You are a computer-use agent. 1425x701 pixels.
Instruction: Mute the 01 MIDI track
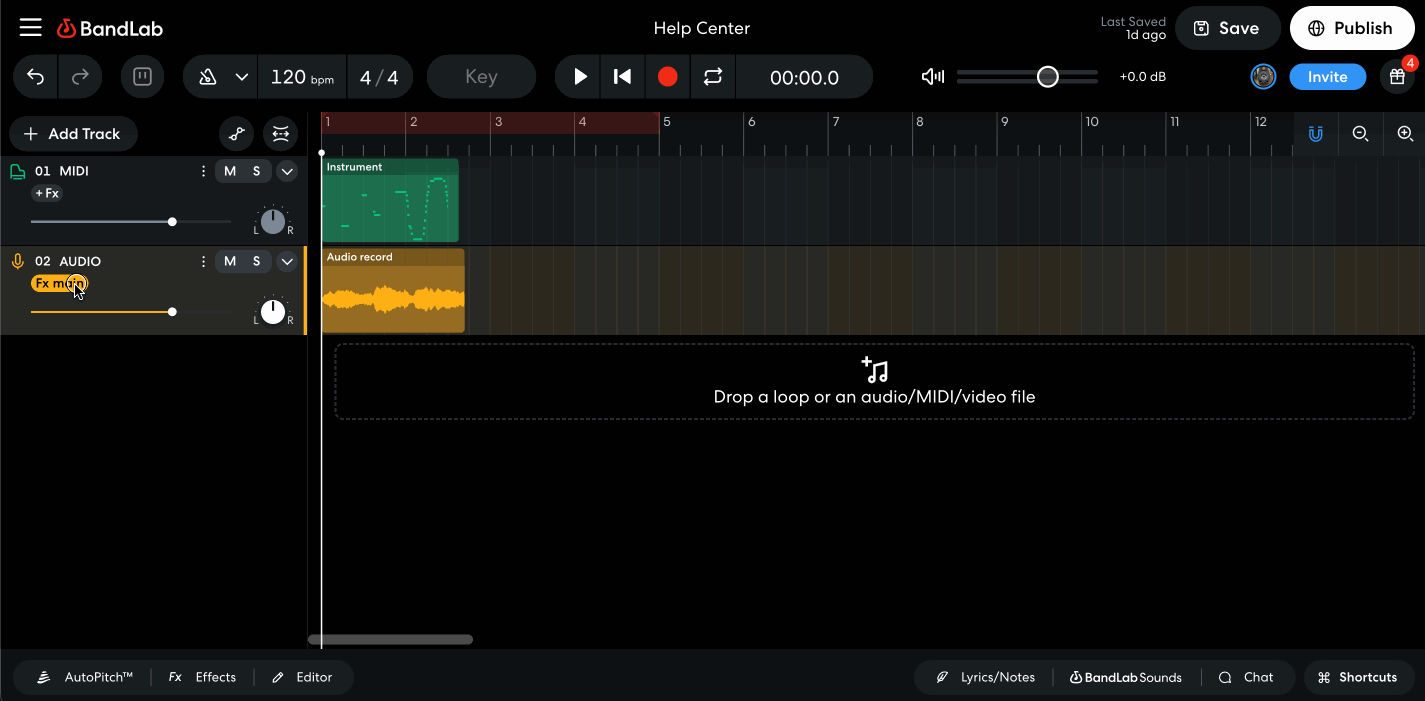(x=230, y=171)
